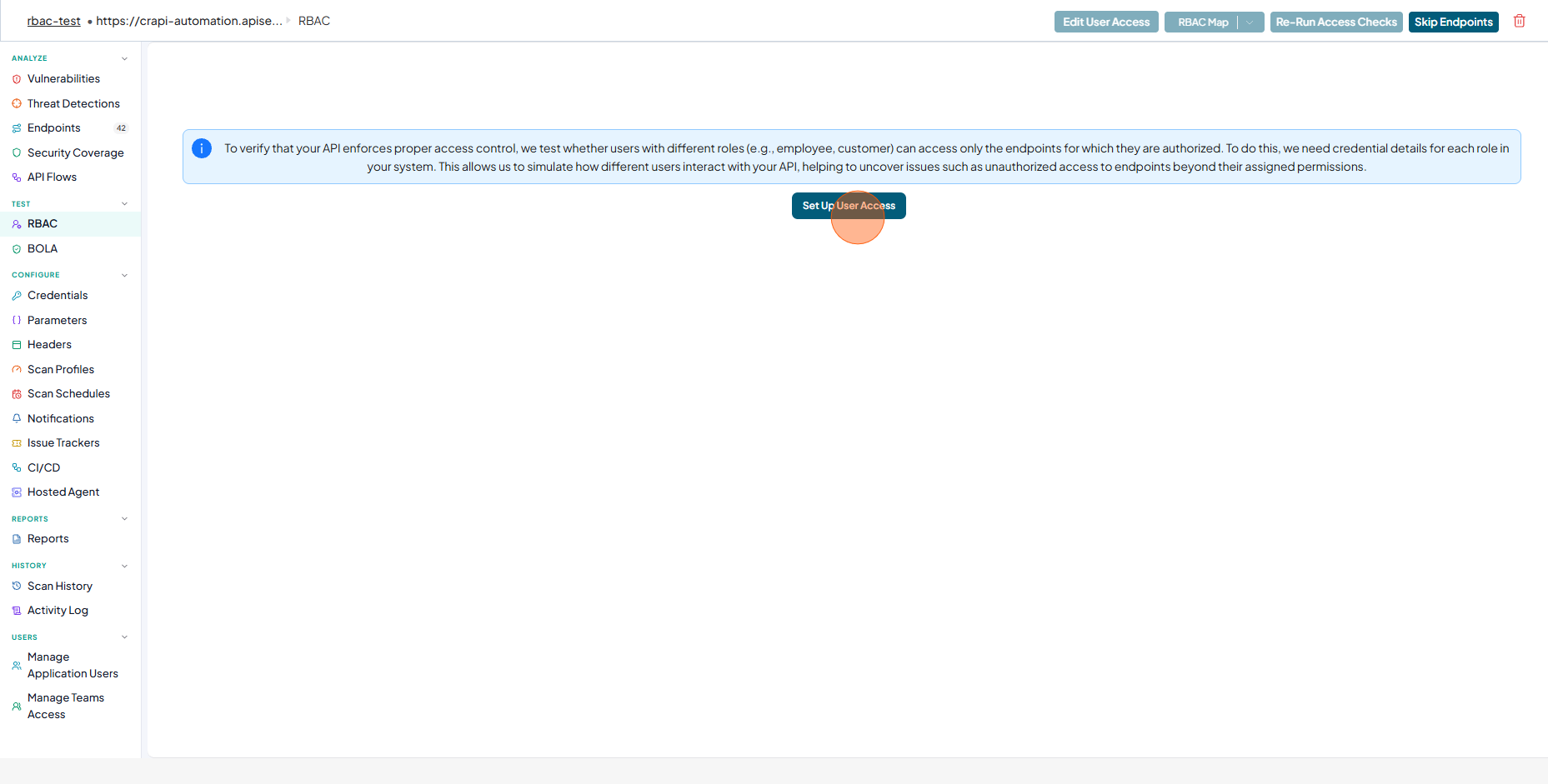Screen dimensions: 1548x784
Task: Click the blue info icon in banner
Action: (202, 148)
